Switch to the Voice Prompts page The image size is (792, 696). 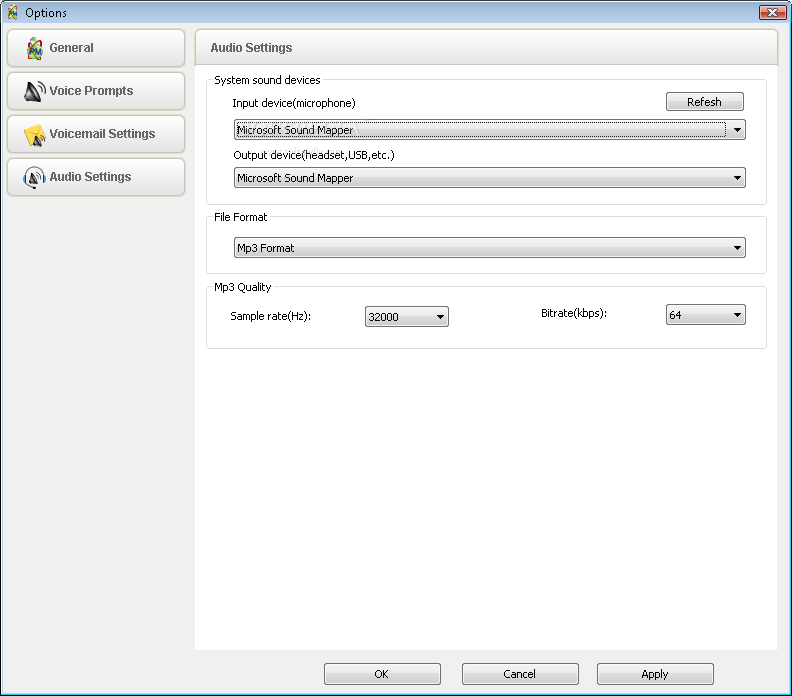click(96, 91)
